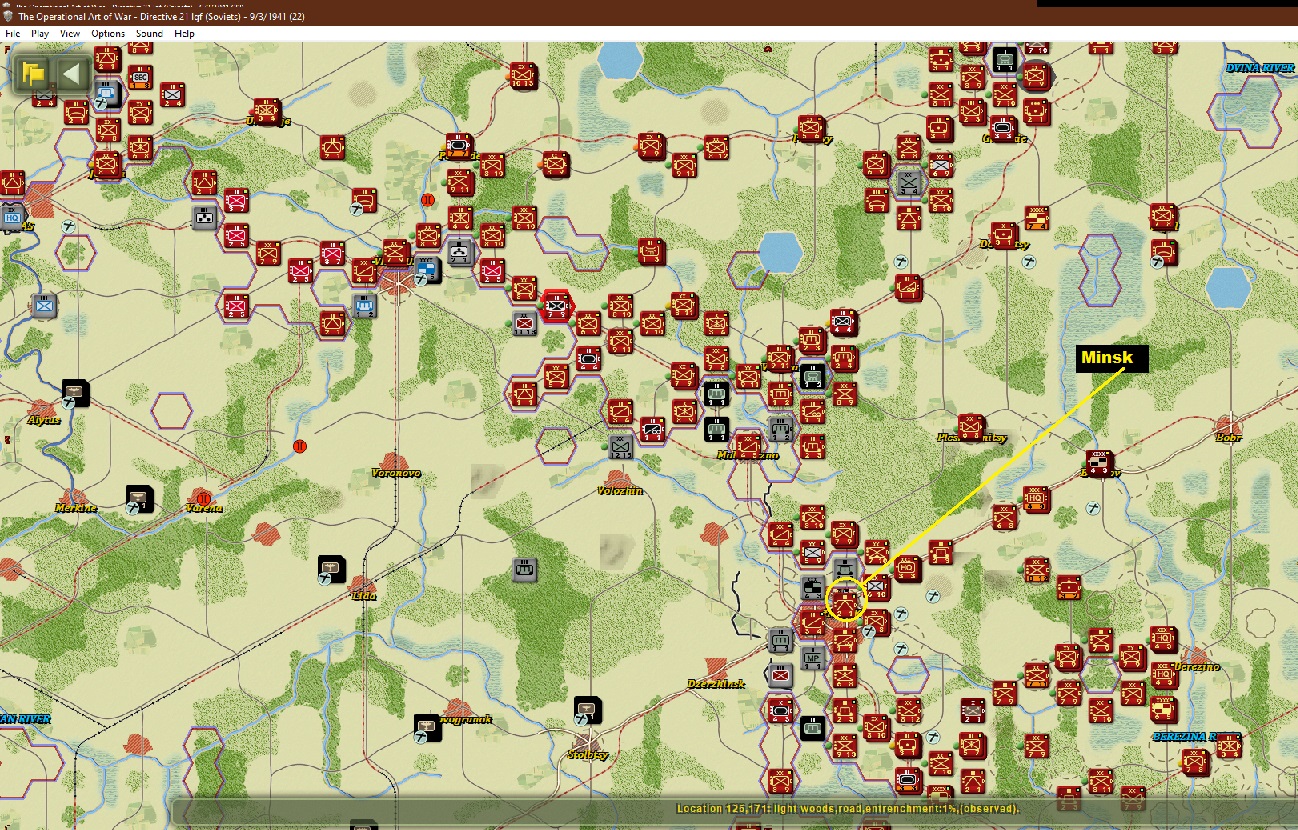
Task: Open the Options menu
Action: (x=108, y=33)
